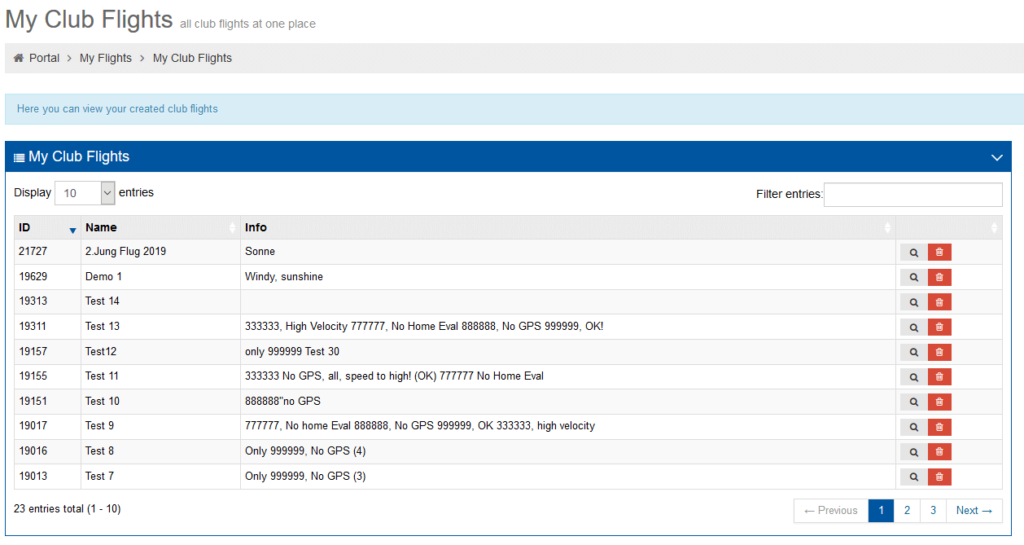Remove Test 7 flight with trash icon
The height and width of the screenshot is (545, 1024).
[939, 477]
